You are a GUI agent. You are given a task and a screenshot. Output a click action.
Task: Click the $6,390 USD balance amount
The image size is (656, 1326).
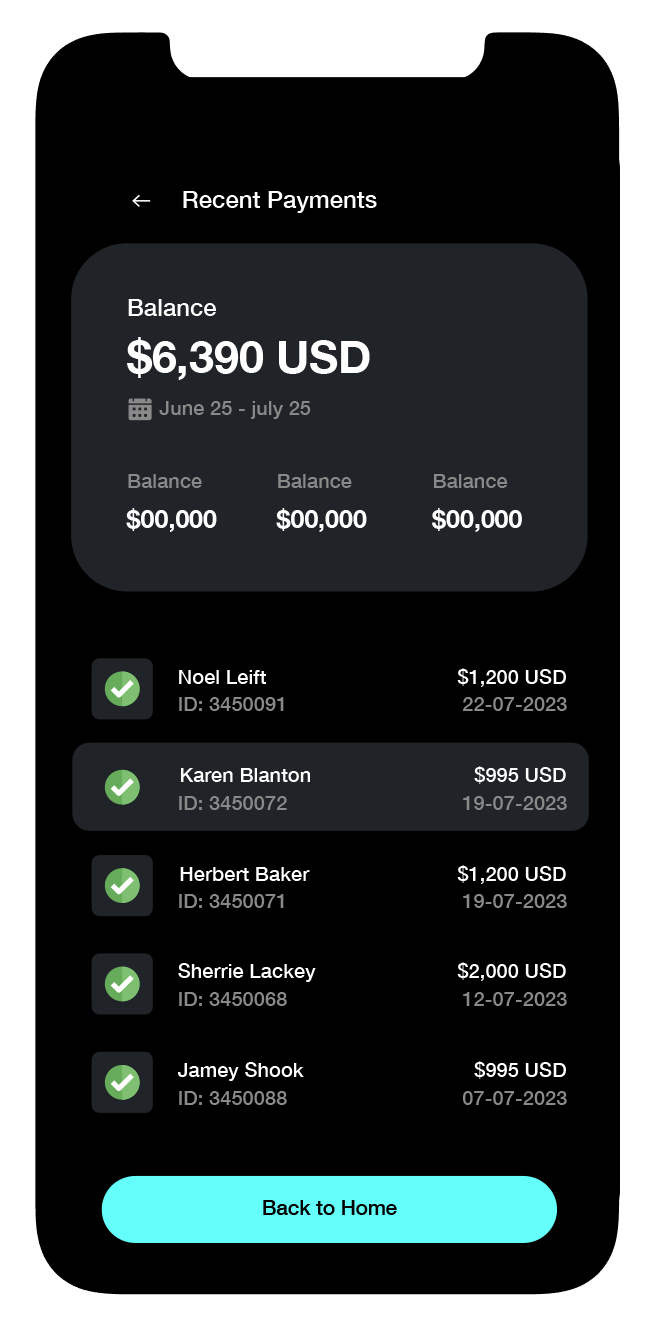(x=248, y=358)
